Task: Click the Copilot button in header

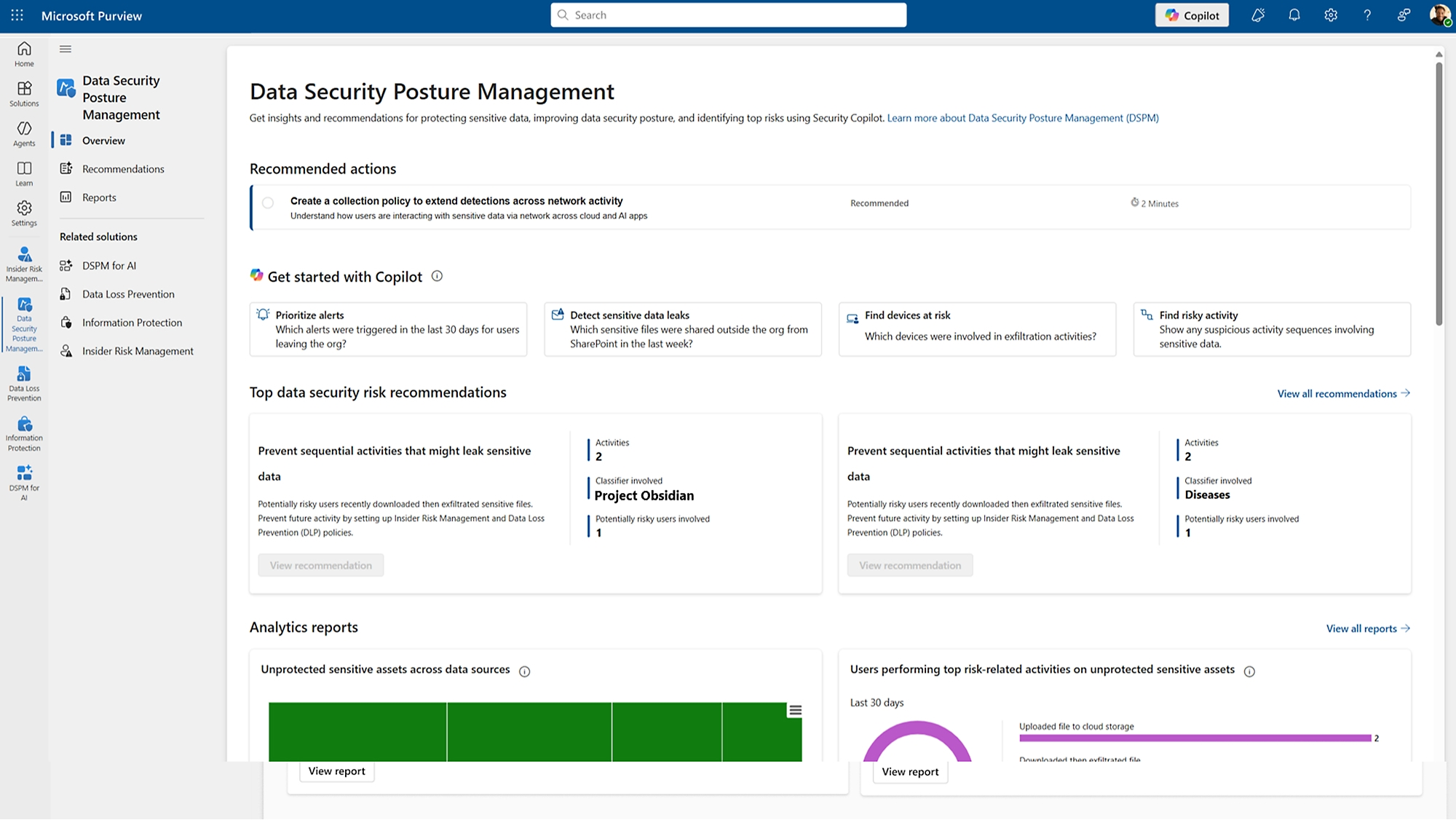Action: (x=1192, y=15)
